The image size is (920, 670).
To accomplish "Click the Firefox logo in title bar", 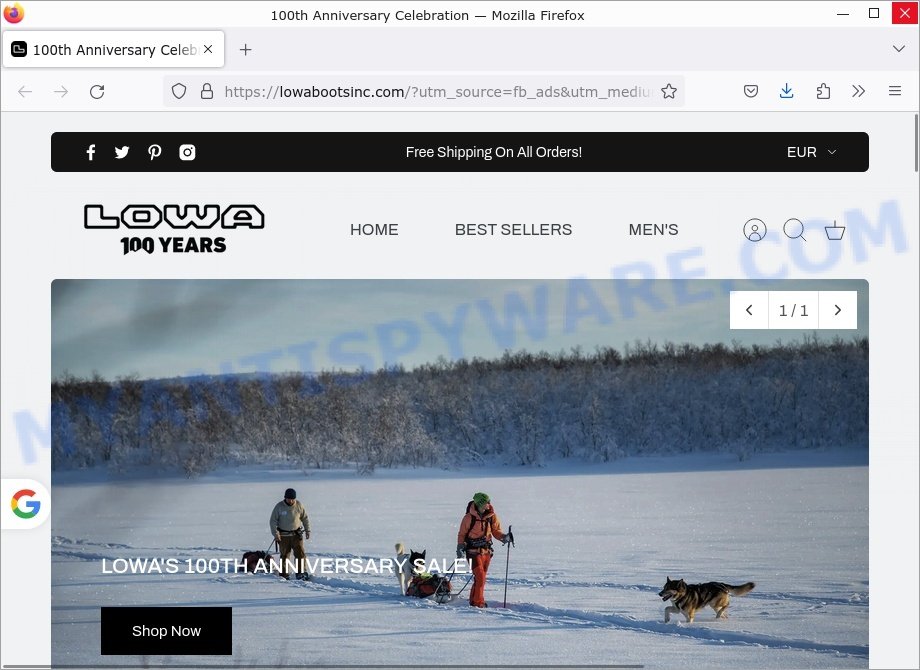I will [x=13, y=13].
